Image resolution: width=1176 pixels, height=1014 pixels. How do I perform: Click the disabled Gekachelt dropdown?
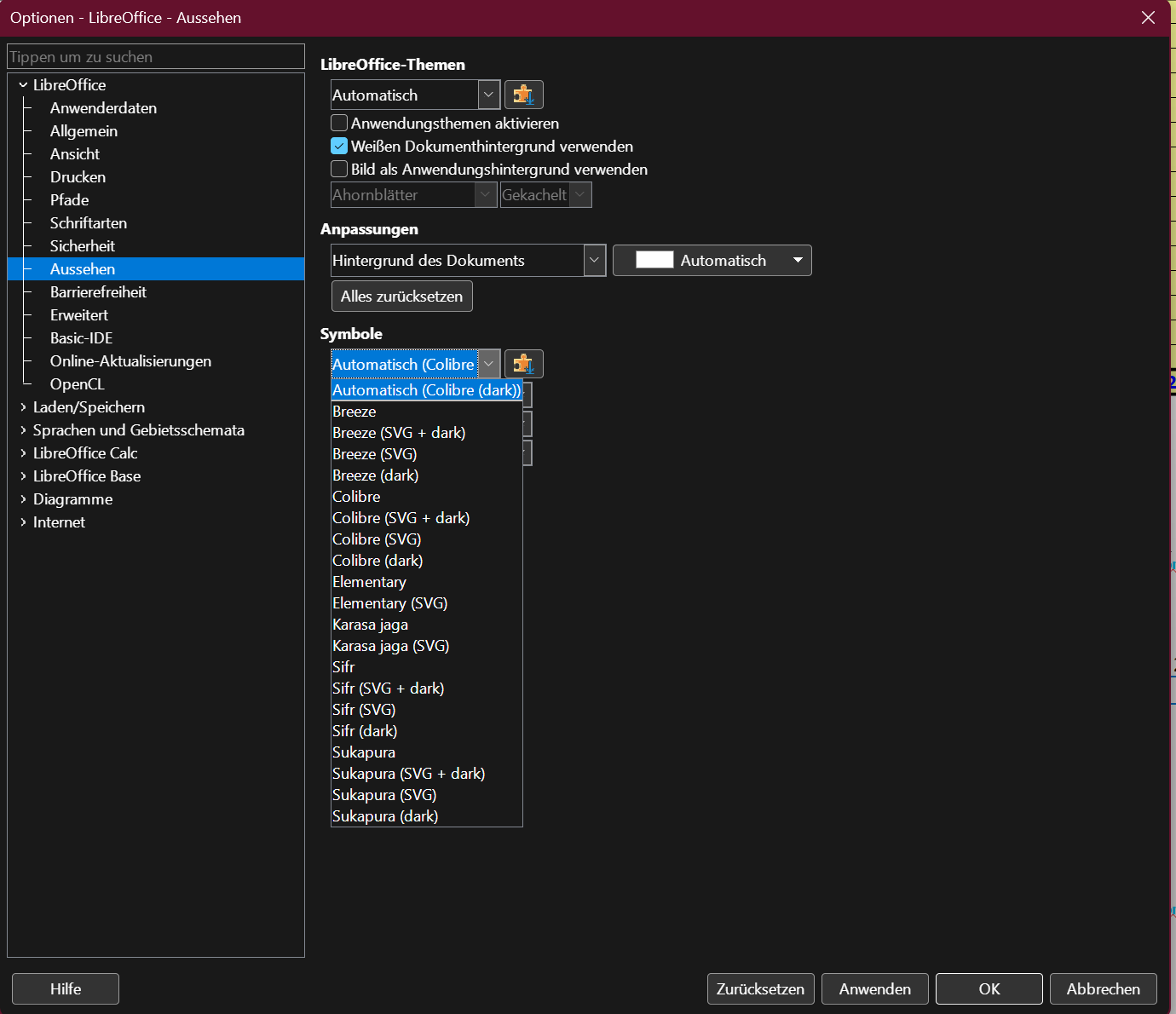[545, 194]
